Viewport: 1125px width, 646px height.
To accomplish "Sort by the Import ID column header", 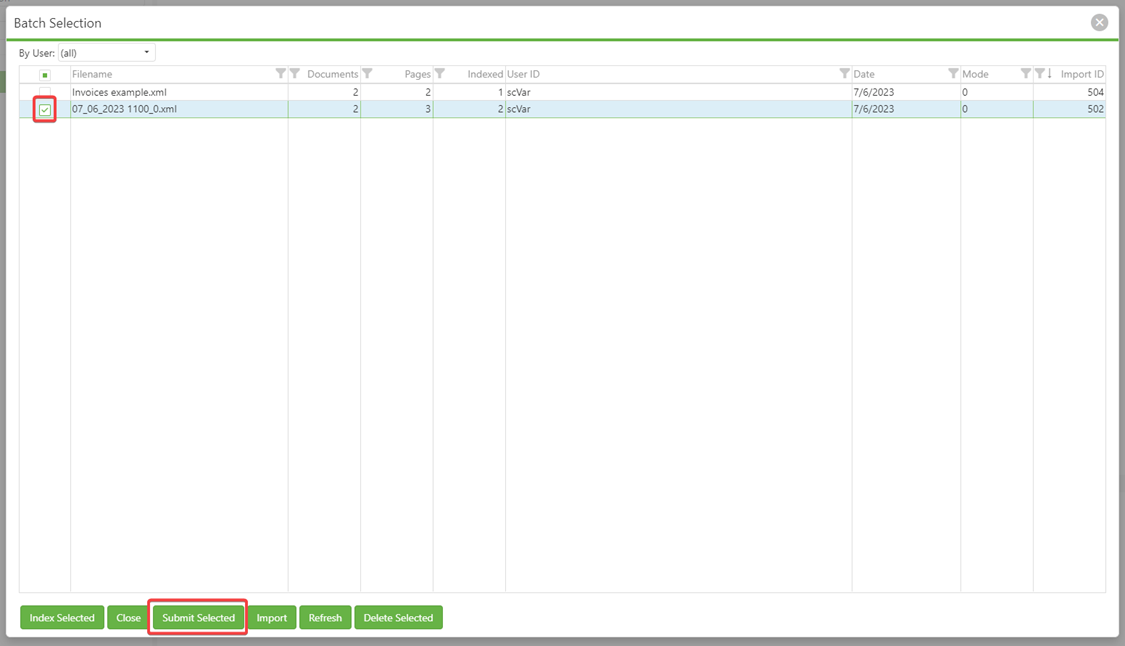I will point(1081,74).
